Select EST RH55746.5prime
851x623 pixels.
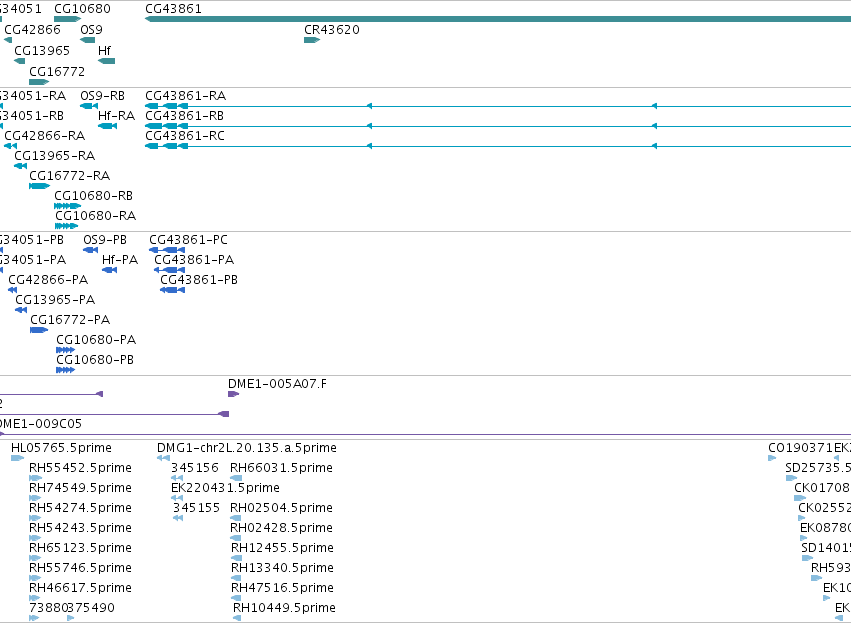point(35,578)
